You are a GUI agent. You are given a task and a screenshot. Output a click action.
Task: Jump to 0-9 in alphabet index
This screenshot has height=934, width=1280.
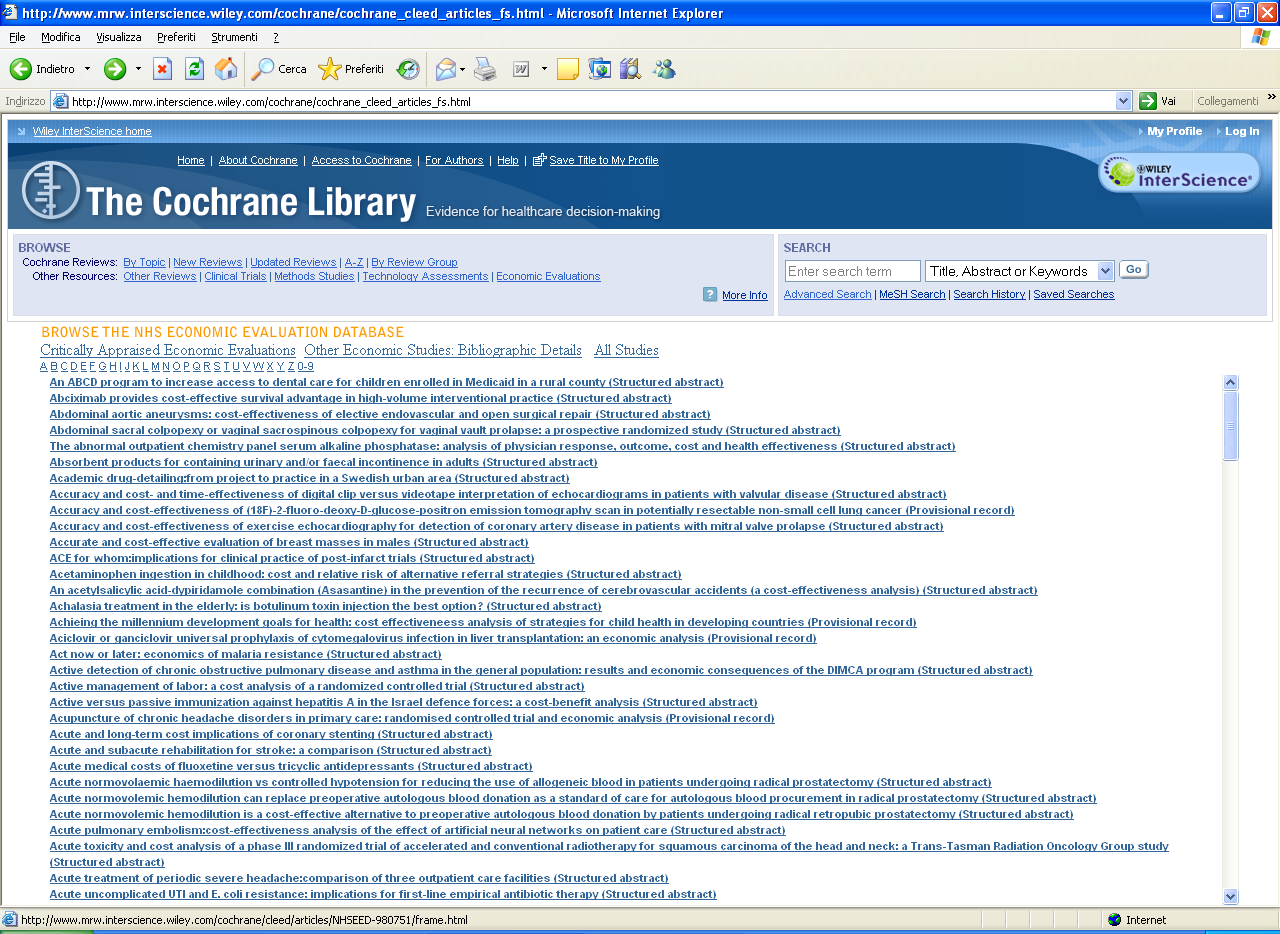pyautogui.click(x=305, y=366)
